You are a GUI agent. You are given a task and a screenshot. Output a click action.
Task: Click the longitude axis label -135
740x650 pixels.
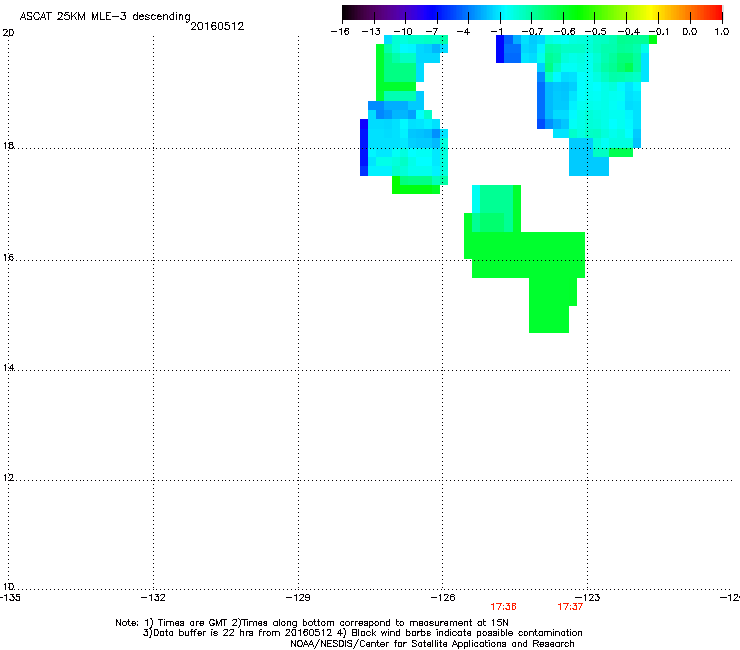[x=10, y=598]
